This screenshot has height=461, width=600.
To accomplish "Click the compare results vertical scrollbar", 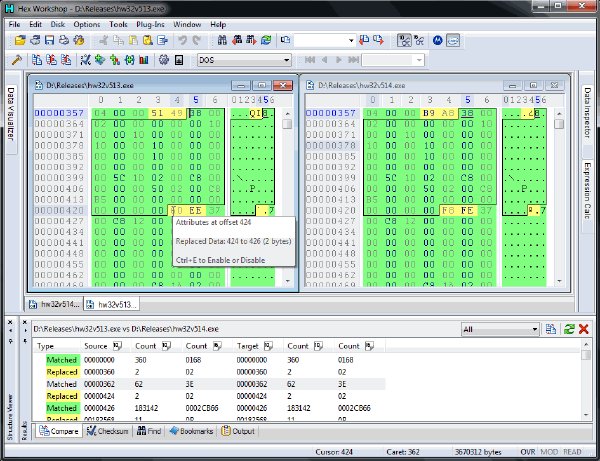I will (586, 380).
